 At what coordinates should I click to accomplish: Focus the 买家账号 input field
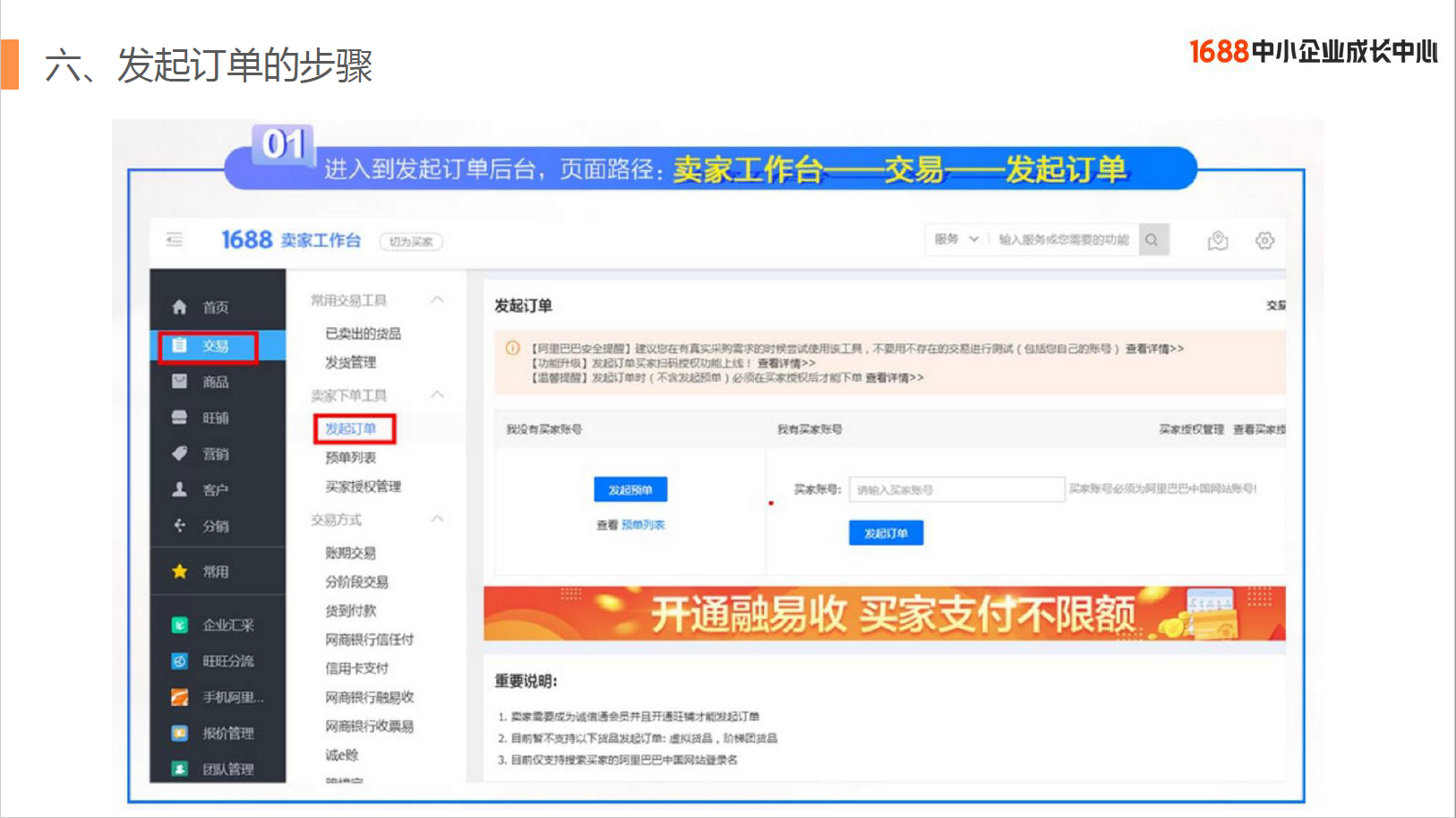(957, 489)
